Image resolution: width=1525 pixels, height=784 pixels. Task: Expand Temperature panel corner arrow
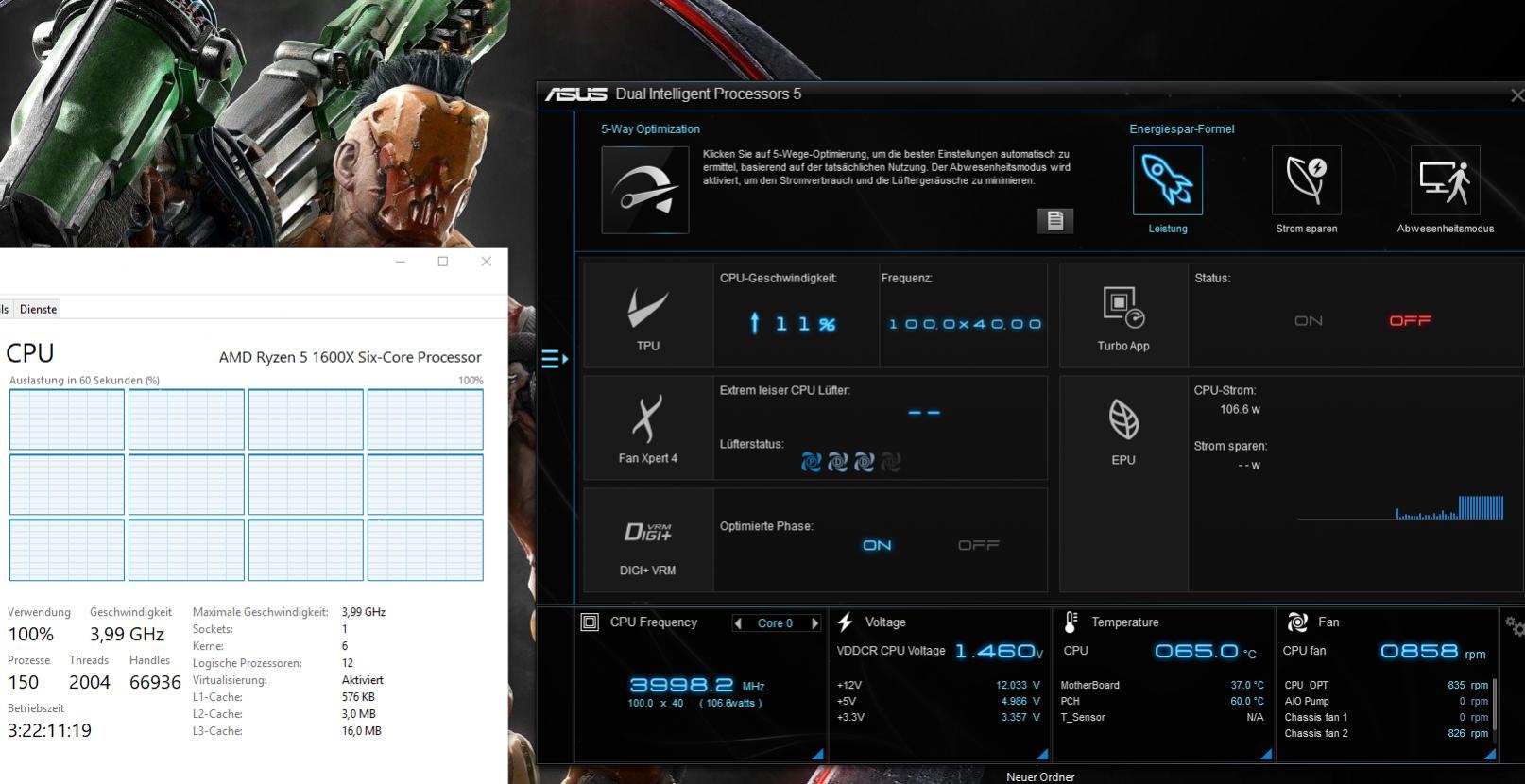(x=1266, y=754)
